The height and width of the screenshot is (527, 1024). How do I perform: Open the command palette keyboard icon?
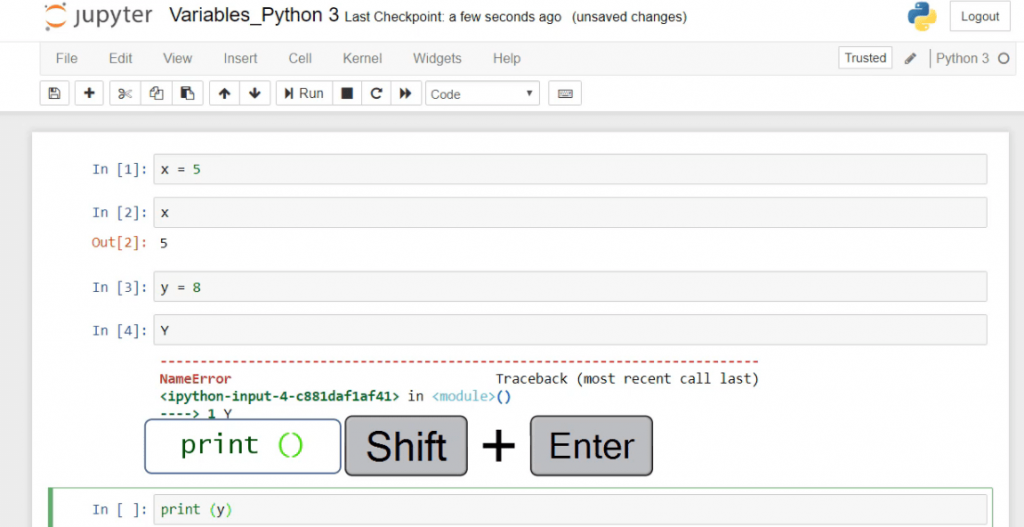tap(565, 93)
